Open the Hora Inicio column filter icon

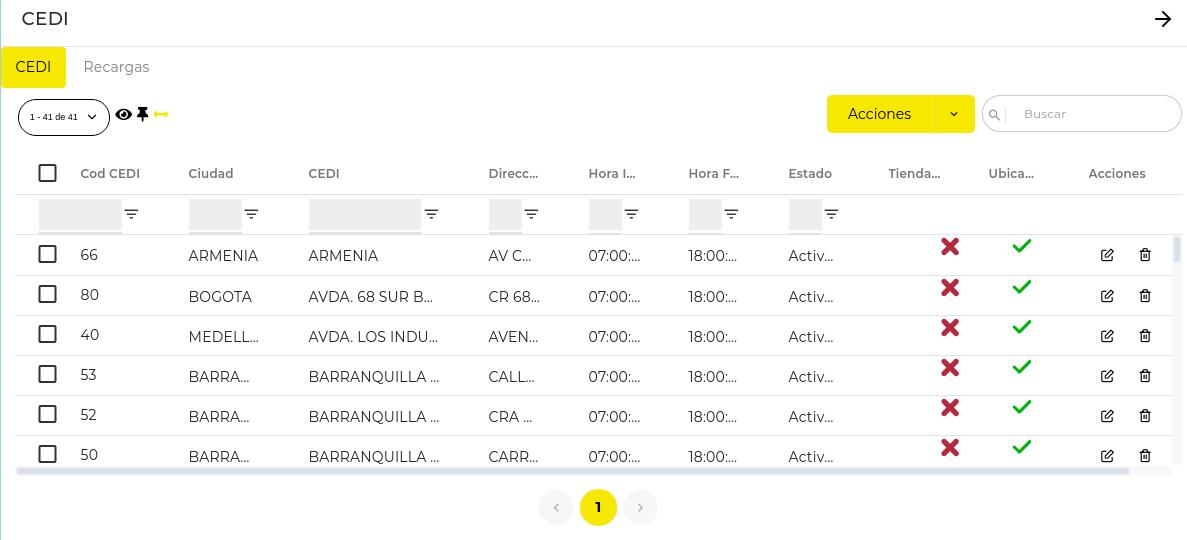pyautogui.click(x=631, y=214)
